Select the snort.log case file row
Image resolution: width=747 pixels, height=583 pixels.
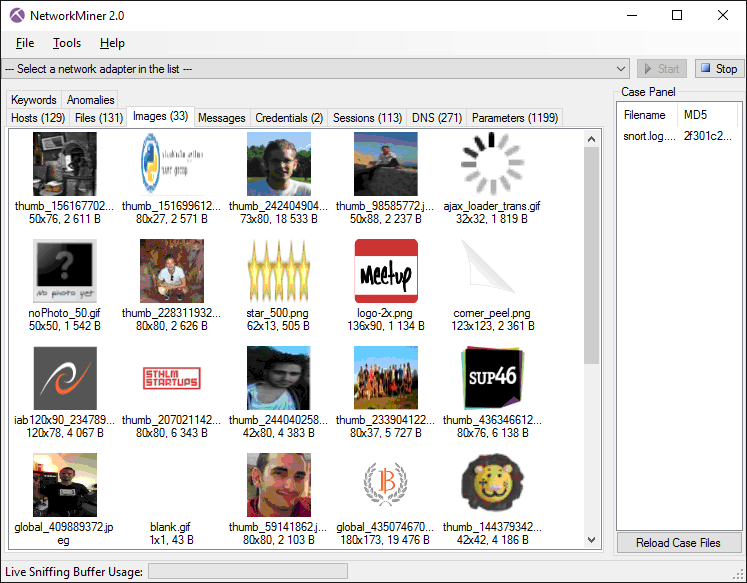pos(677,137)
